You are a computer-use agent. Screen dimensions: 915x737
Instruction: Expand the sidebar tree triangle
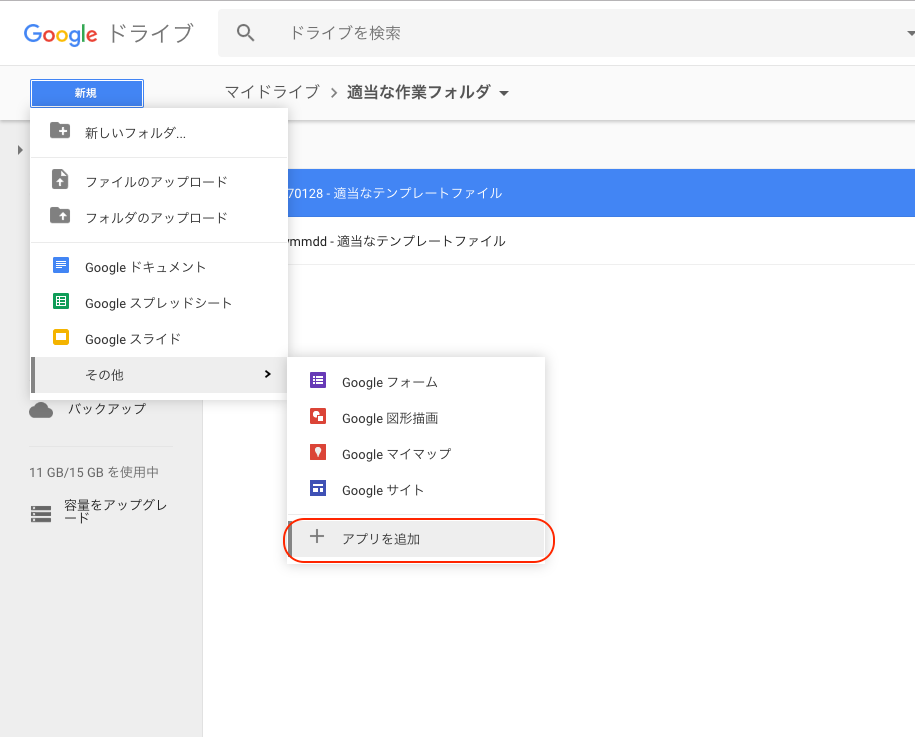coord(20,150)
